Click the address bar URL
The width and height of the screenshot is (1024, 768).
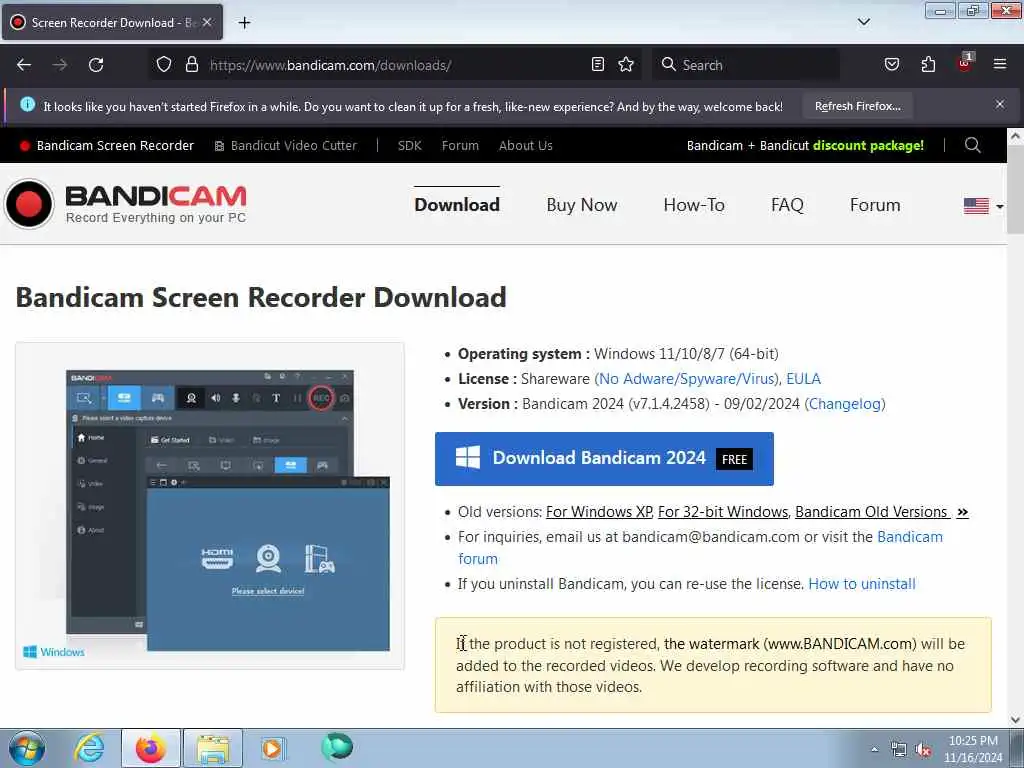(x=330, y=65)
